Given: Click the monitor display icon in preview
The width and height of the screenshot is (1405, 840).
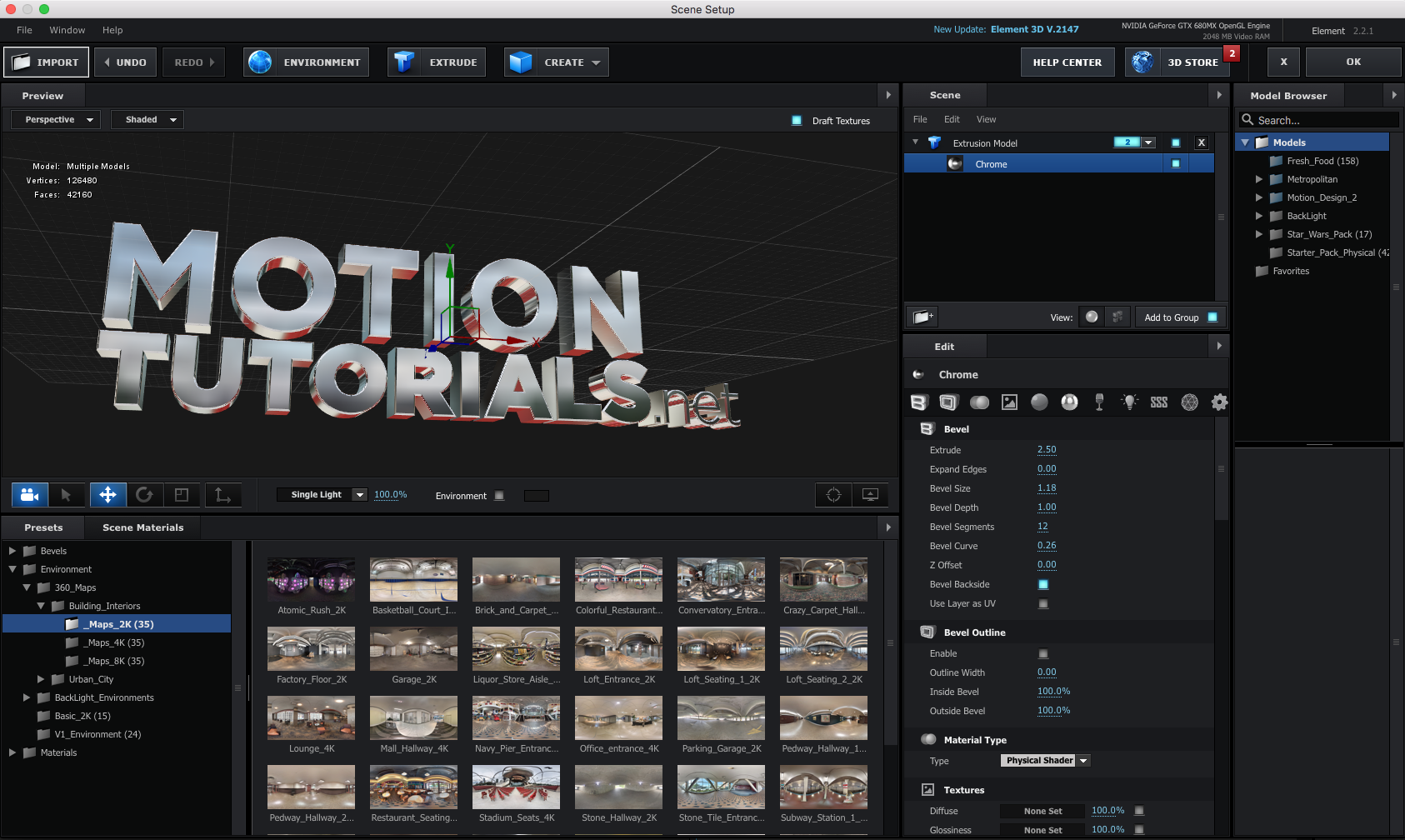Looking at the screenshot, I should [x=870, y=495].
